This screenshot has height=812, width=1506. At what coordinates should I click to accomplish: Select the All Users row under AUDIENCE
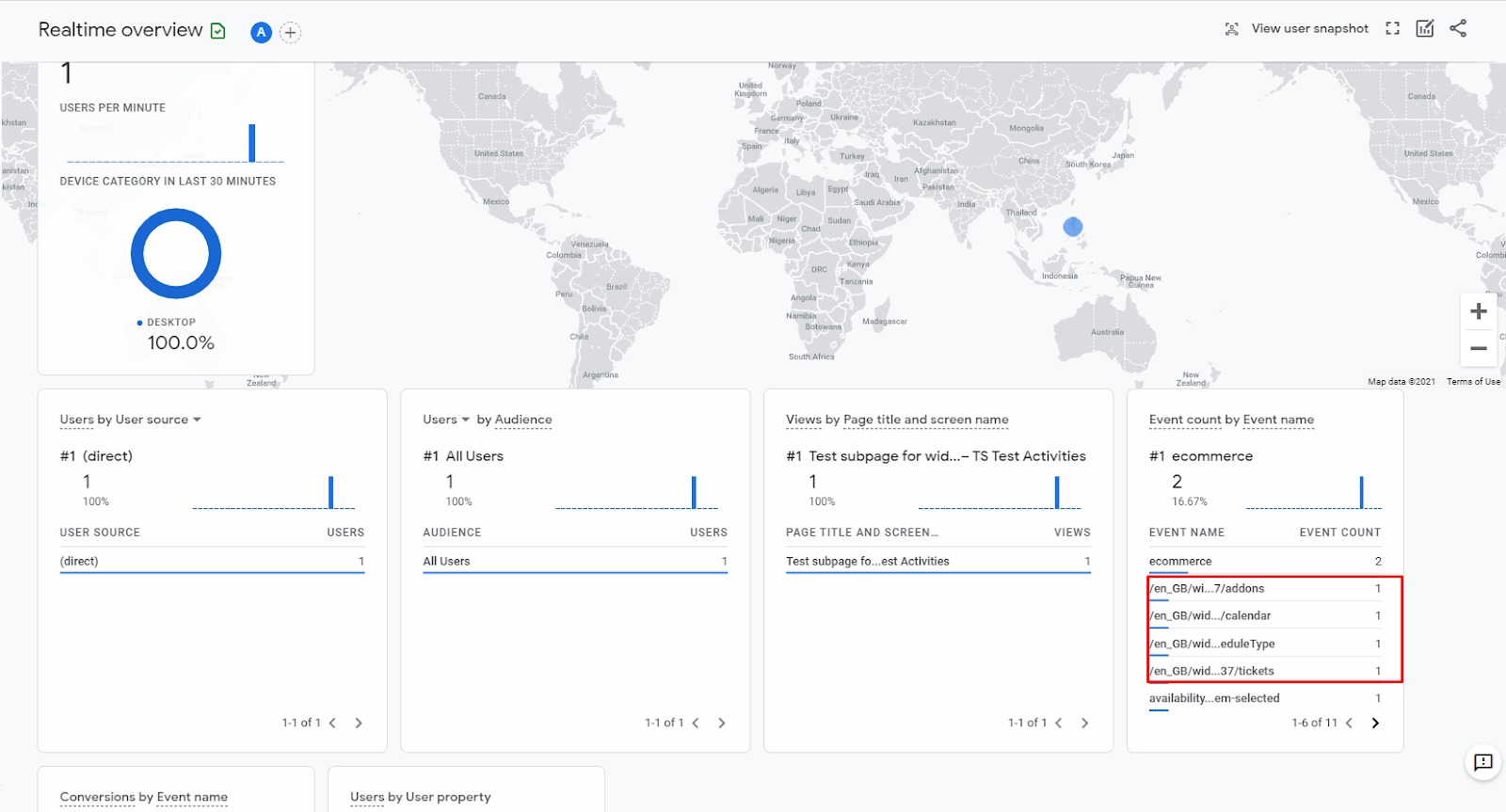pyautogui.click(x=575, y=562)
